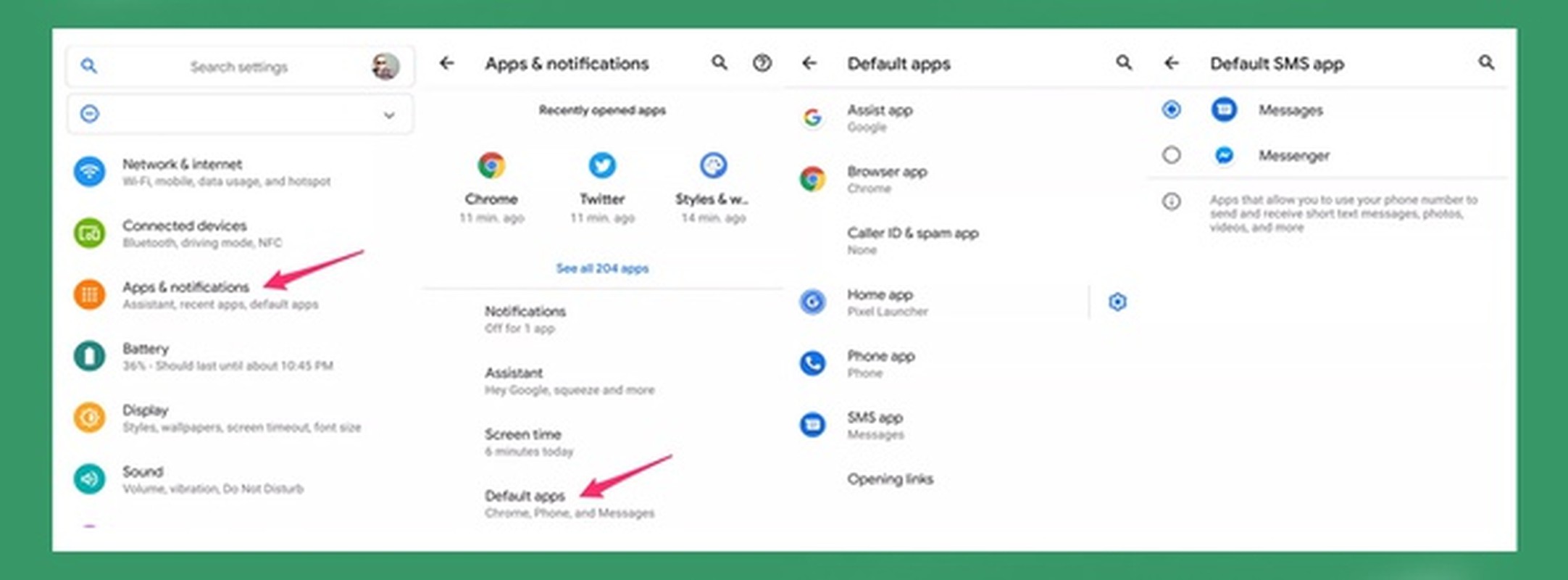Expand the collapsed card chevron under search
The width and height of the screenshot is (1568, 580).
tap(389, 115)
